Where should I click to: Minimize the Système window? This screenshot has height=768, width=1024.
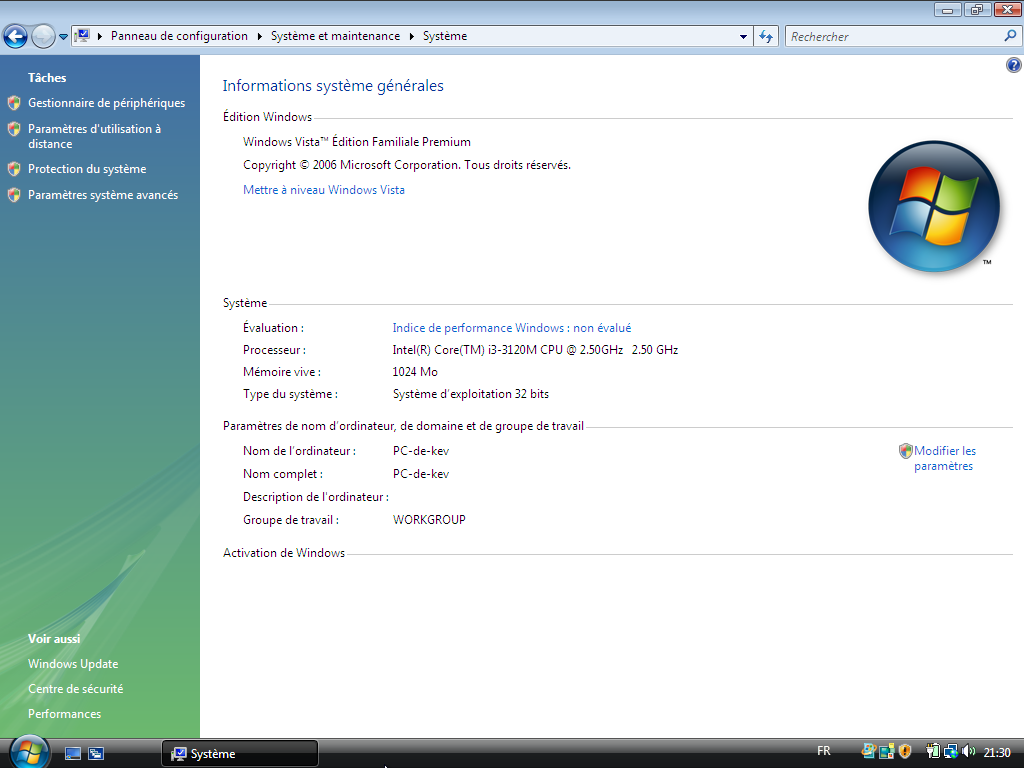pyautogui.click(x=947, y=9)
